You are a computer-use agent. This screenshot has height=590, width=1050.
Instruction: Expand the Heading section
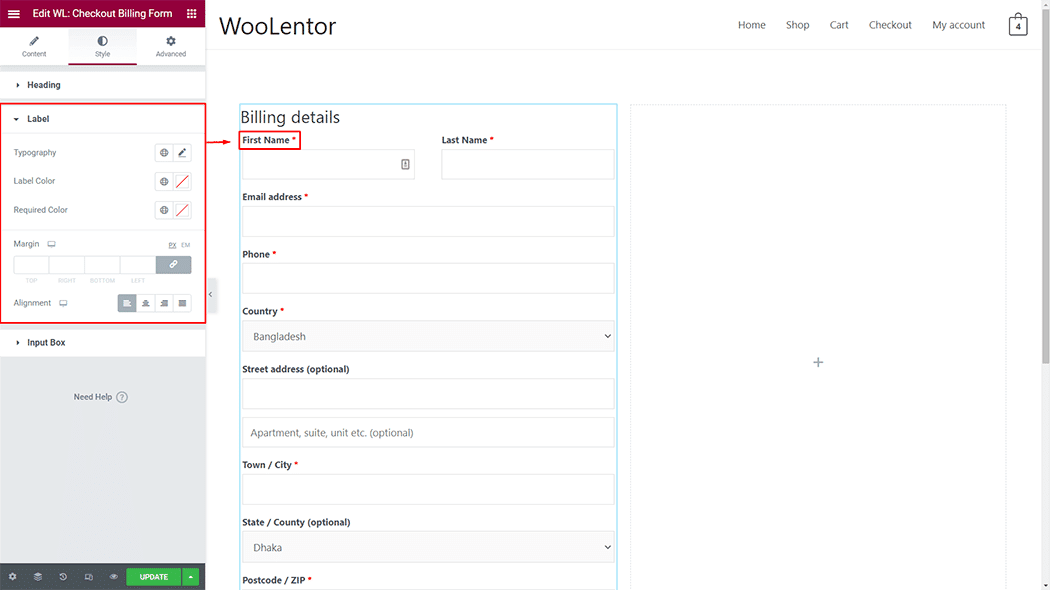pos(44,85)
